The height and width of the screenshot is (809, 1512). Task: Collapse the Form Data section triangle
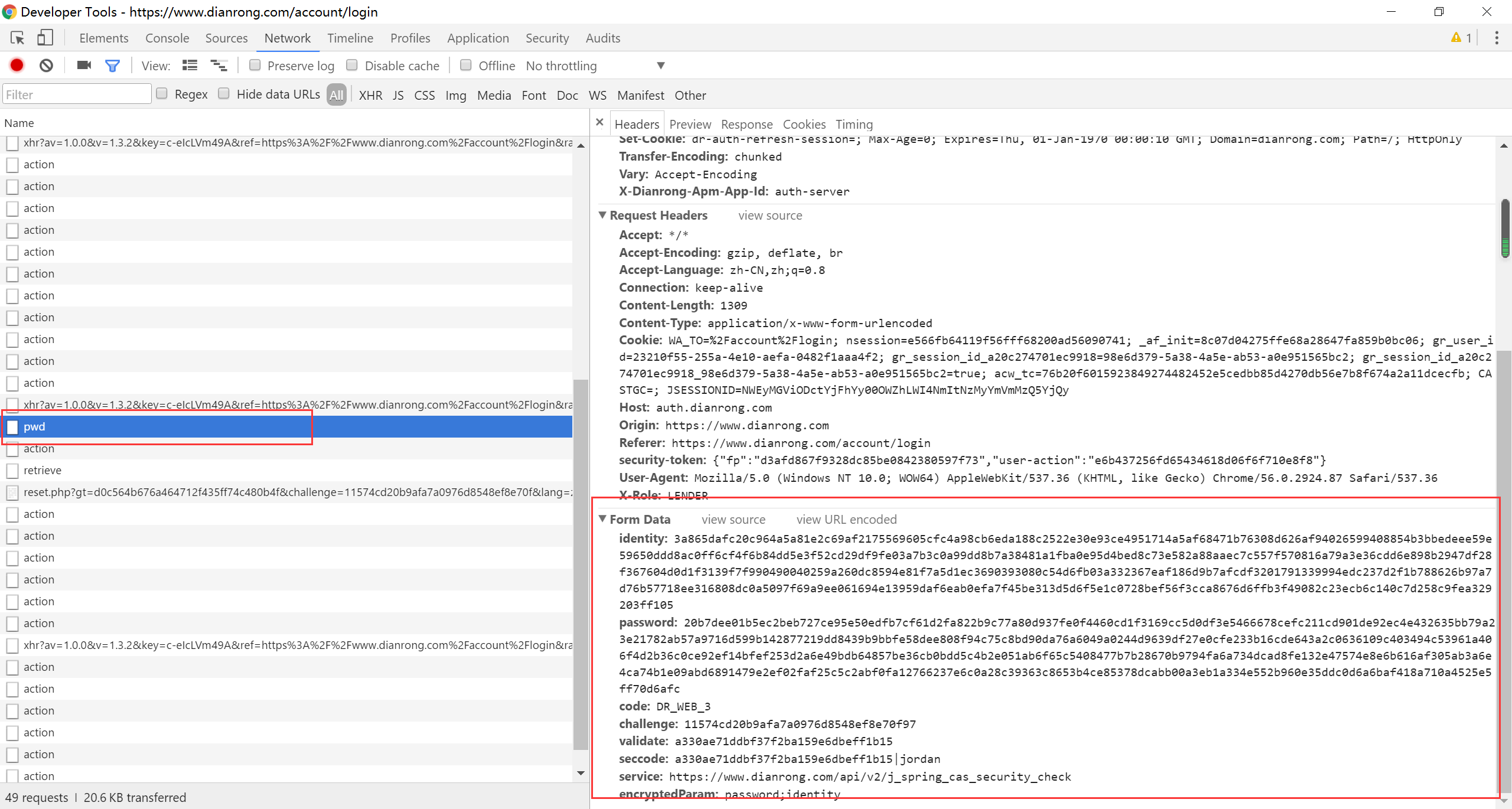click(602, 519)
